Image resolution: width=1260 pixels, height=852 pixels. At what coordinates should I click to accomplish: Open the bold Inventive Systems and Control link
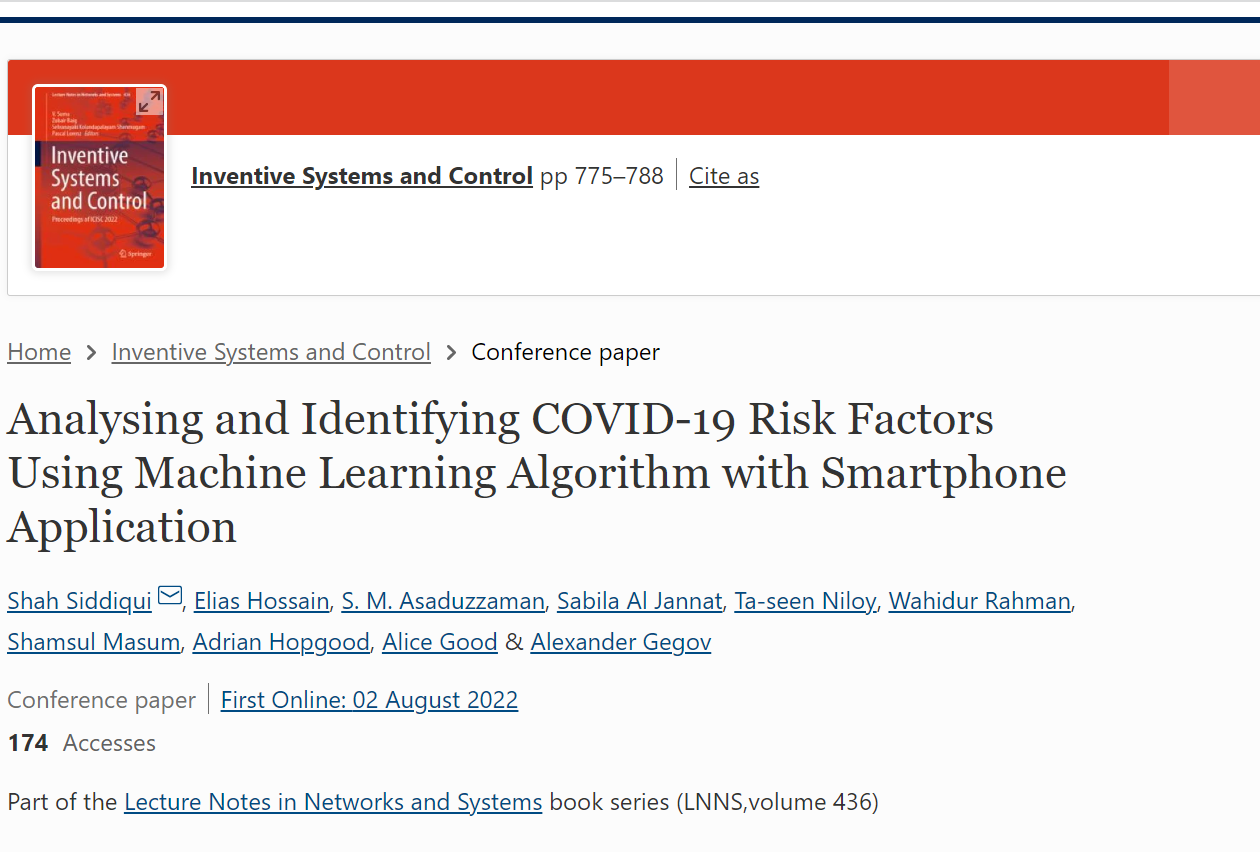click(362, 176)
